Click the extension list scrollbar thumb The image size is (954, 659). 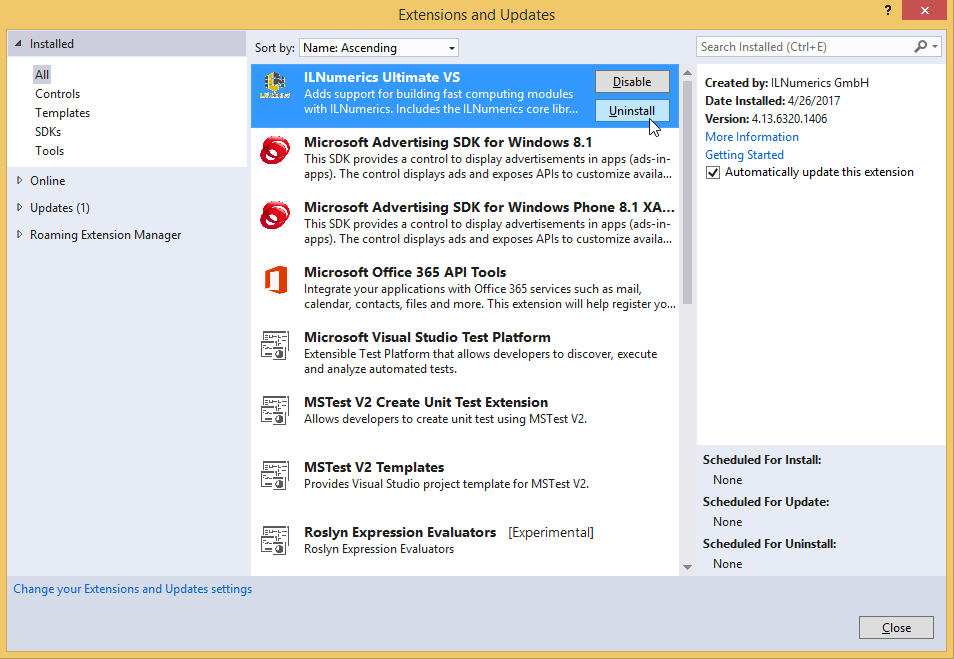click(x=688, y=192)
